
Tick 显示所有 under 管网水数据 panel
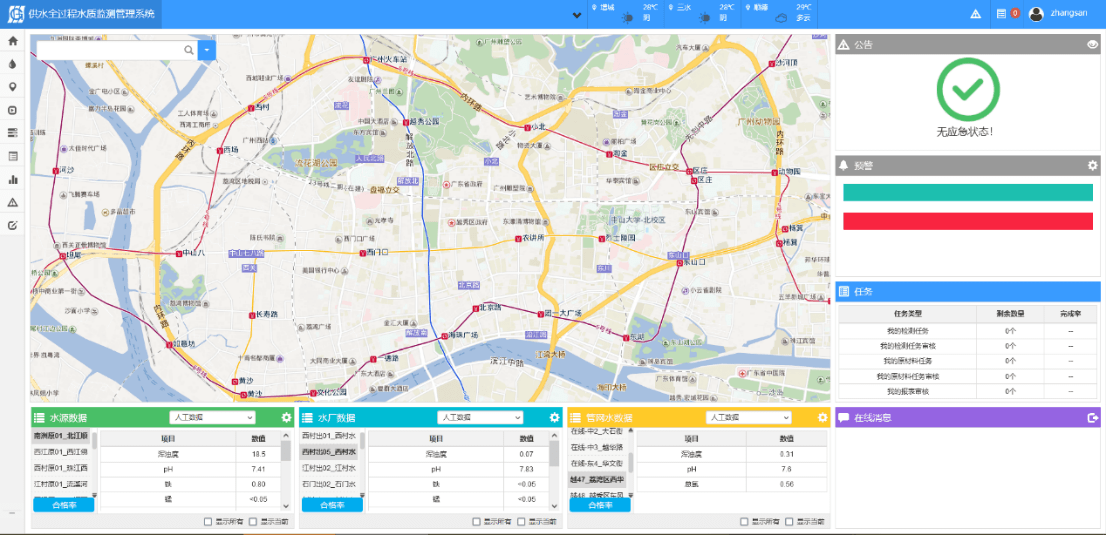743,521
